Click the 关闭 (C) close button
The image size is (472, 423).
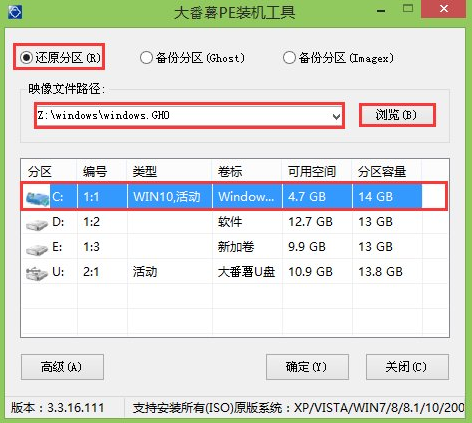pos(407,367)
